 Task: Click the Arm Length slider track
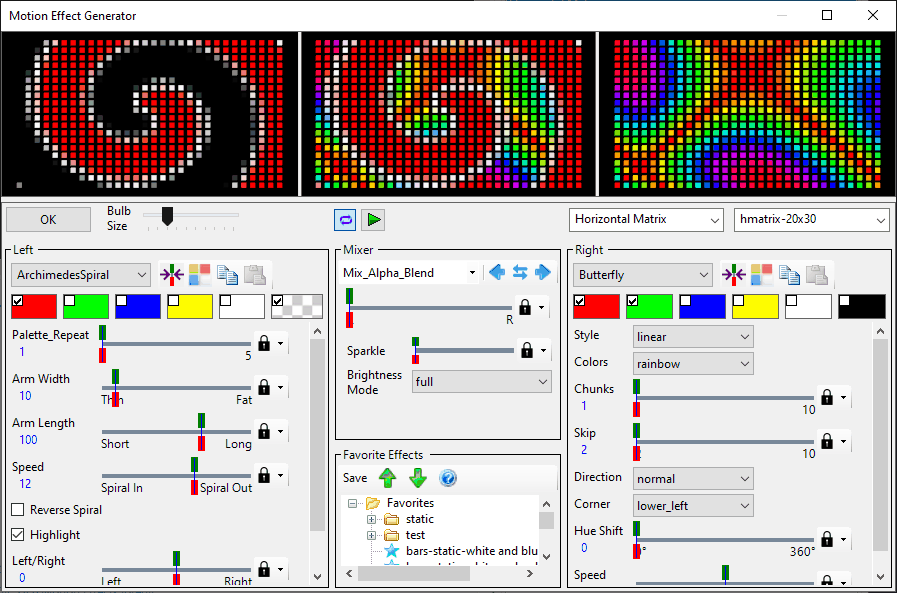(x=176, y=431)
